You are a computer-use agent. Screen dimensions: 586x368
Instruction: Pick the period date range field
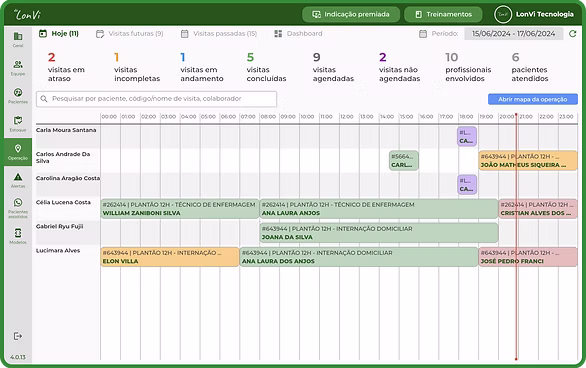513,34
